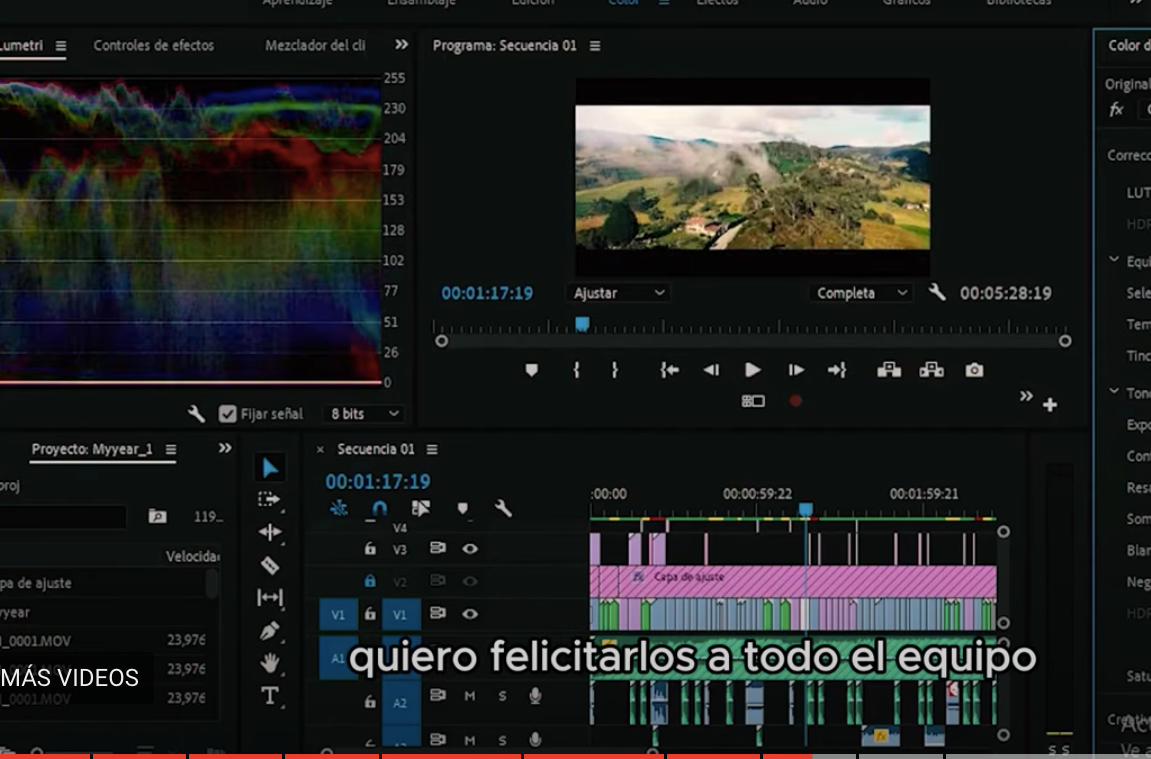Select the Hand tool
The width and height of the screenshot is (1151, 759).
pyautogui.click(x=270, y=663)
